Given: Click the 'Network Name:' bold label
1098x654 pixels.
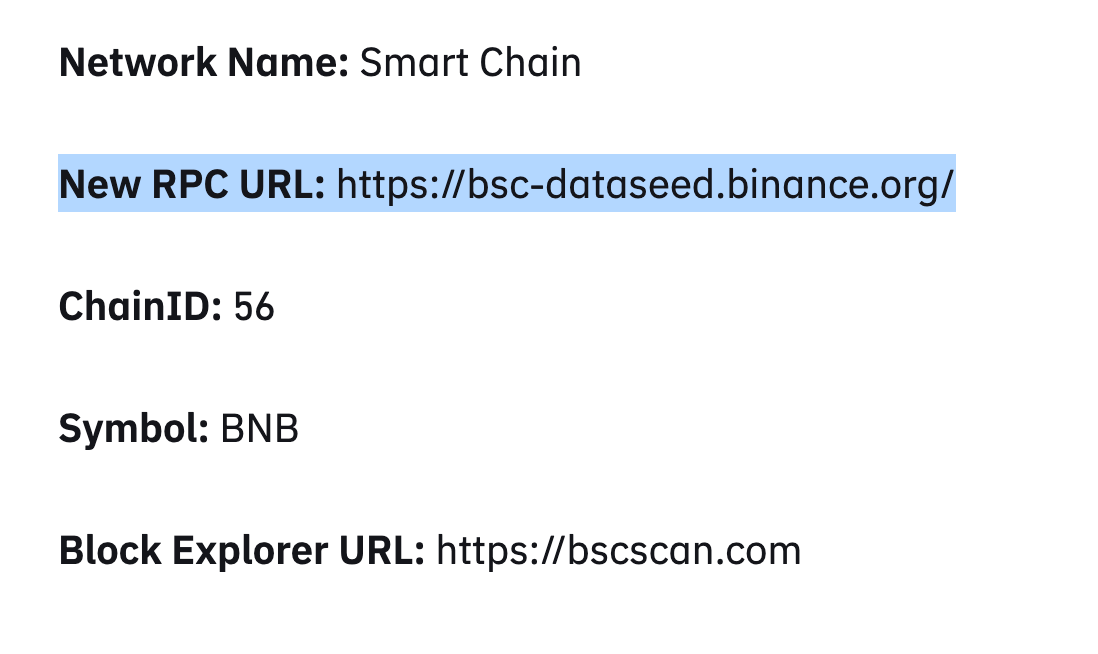Looking at the screenshot, I should (x=204, y=62).
